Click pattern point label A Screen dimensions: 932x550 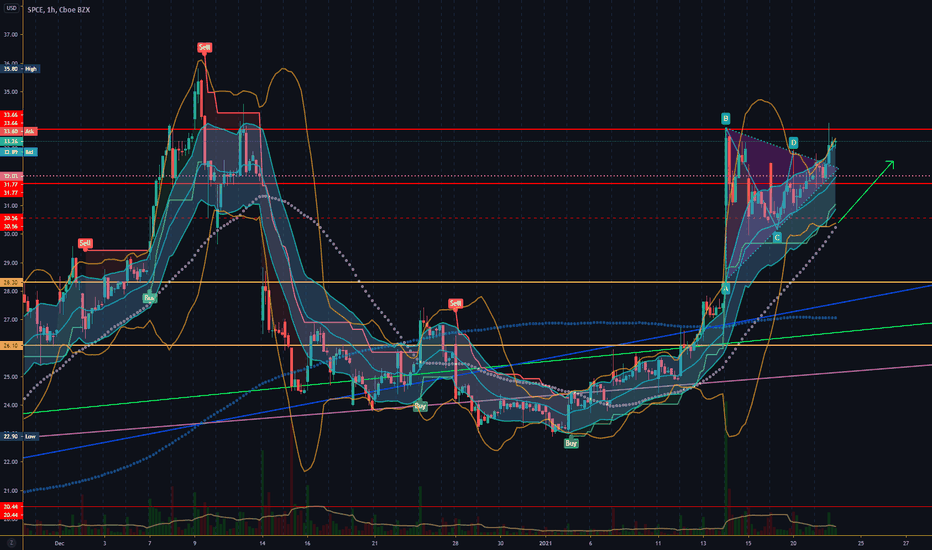point(725,288)
